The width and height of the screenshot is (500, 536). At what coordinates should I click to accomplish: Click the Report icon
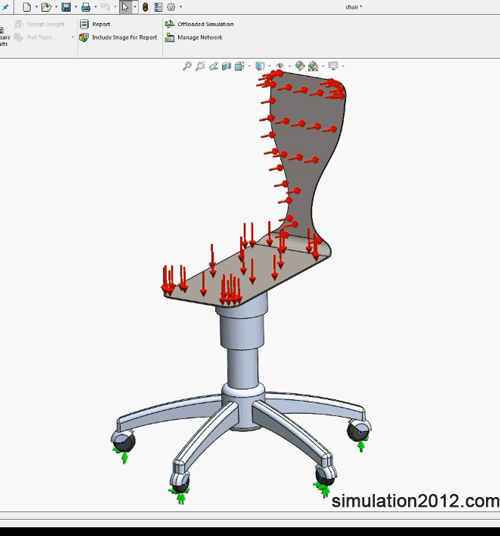[x=84, y=24]
